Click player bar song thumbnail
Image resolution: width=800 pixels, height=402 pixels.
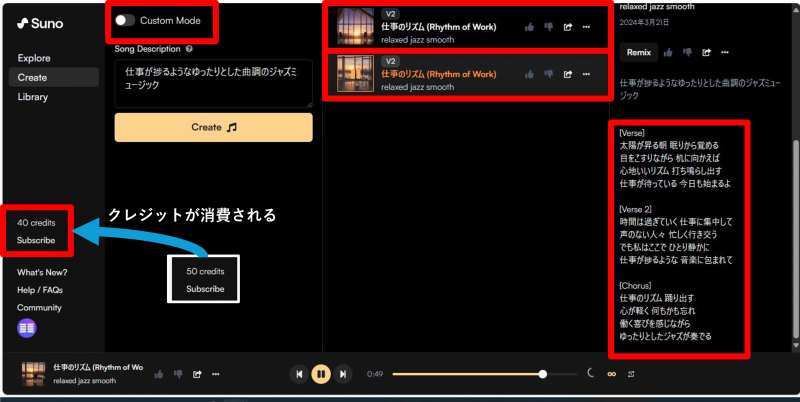(x=34, y=374)
